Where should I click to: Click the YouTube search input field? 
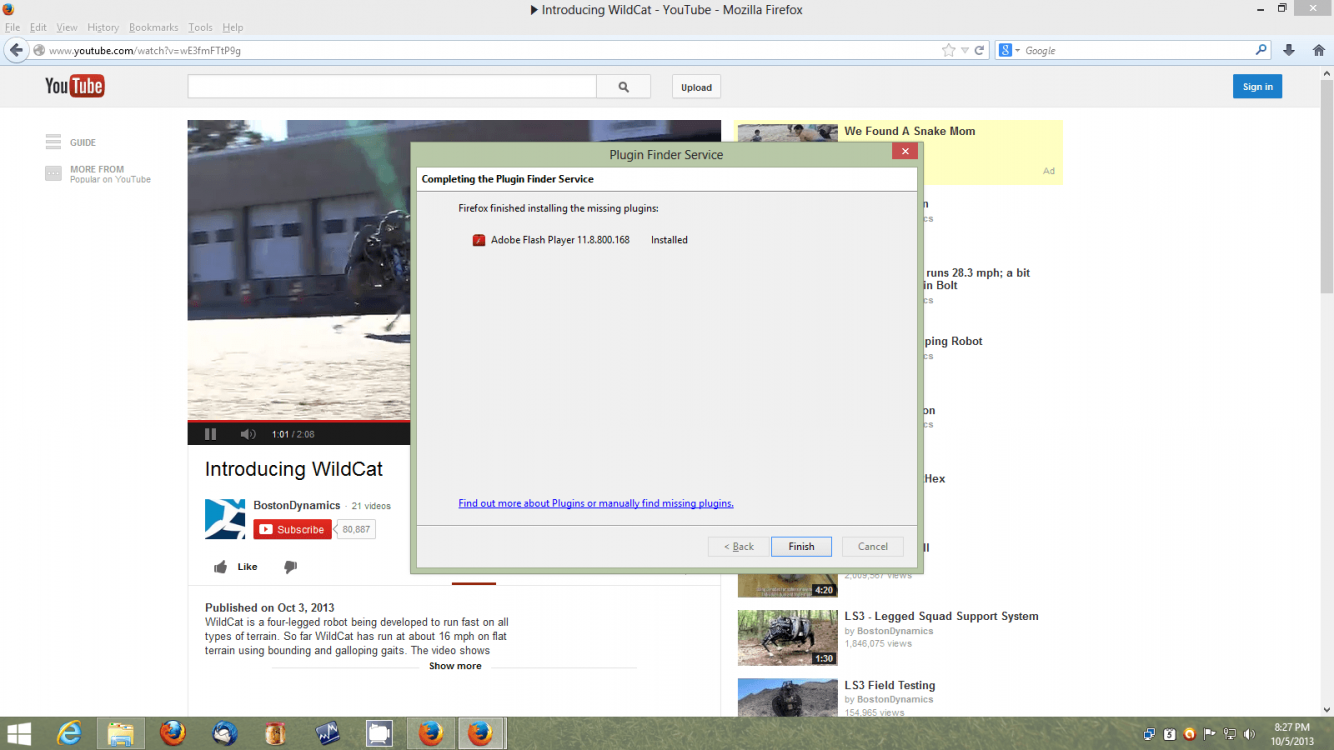tap(392, 87)
